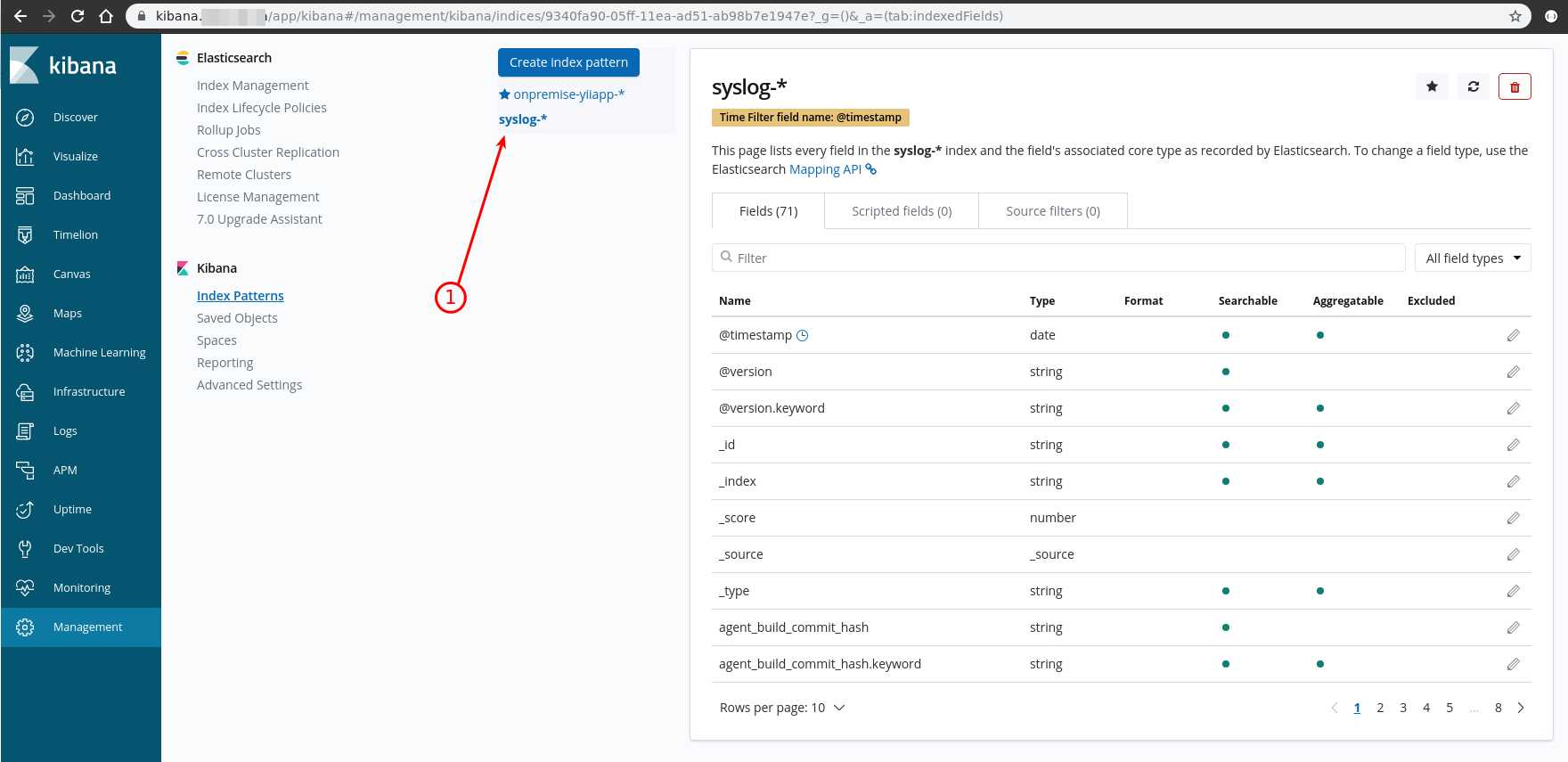The image size is (1568, 762).
Task: Sort fields by Name column
Action: [x=735, y=301]
